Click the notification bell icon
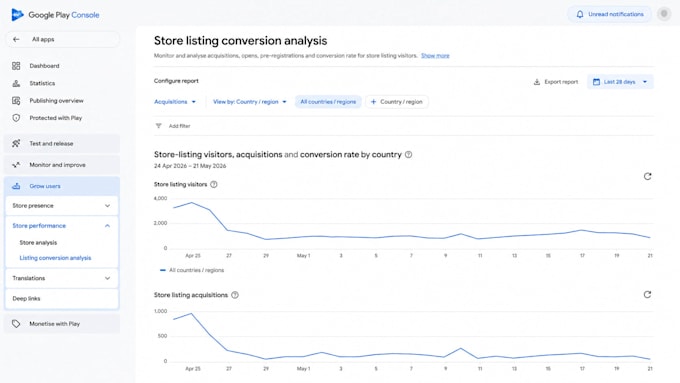The height and width of the screenshot is (383, 680). click(x=580, y=14)
